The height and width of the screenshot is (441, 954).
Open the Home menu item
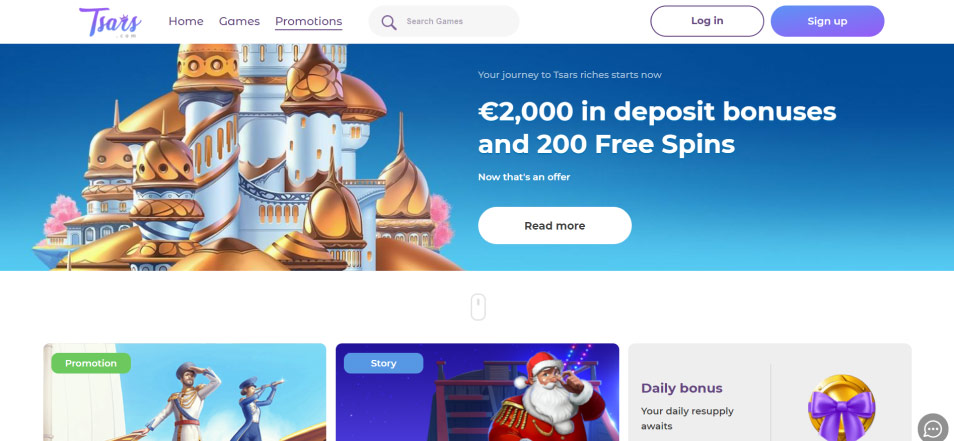(186, 21)
